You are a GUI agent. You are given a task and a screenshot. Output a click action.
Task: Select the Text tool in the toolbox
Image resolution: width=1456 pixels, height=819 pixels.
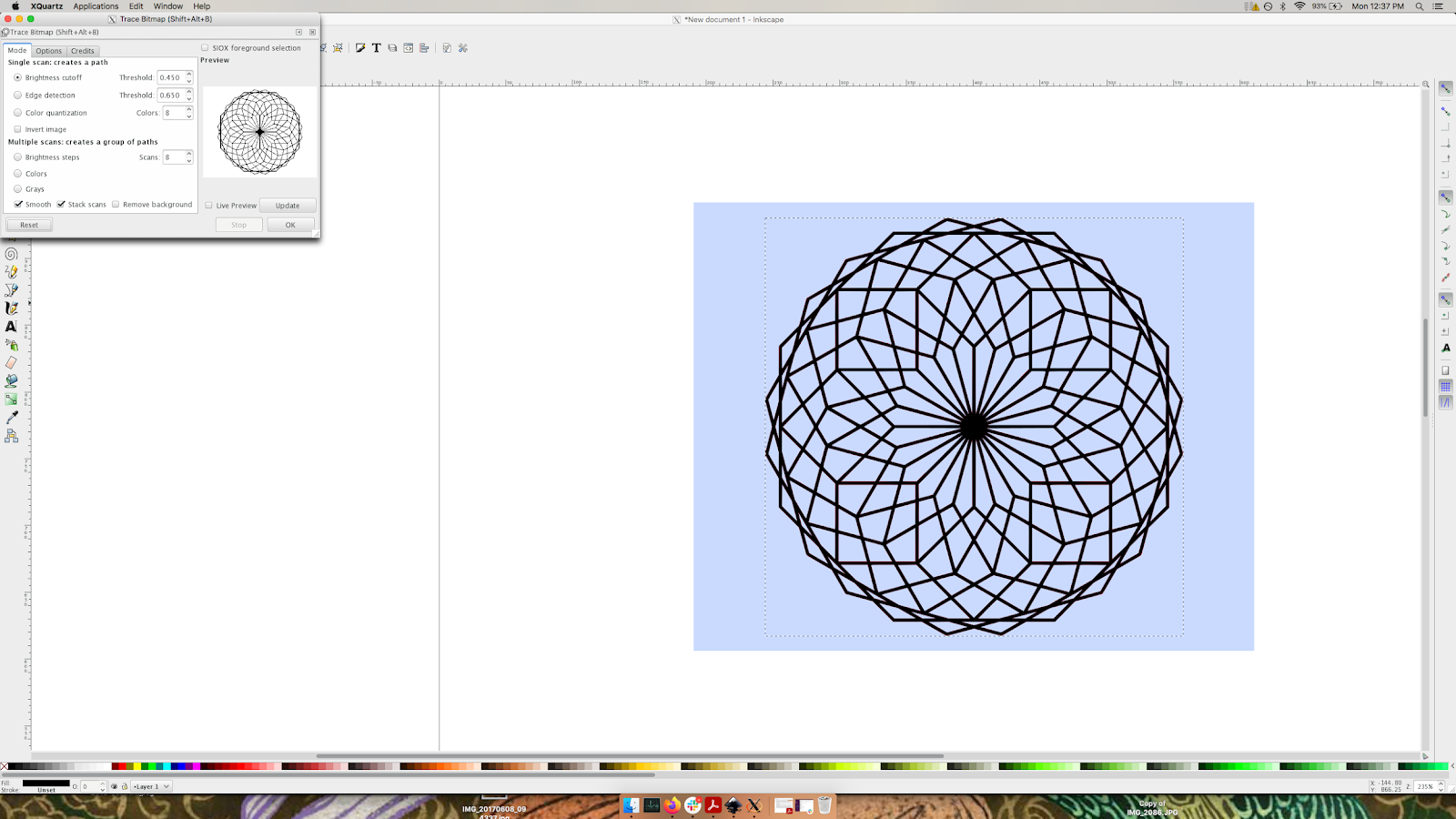[x=11, y=325]
